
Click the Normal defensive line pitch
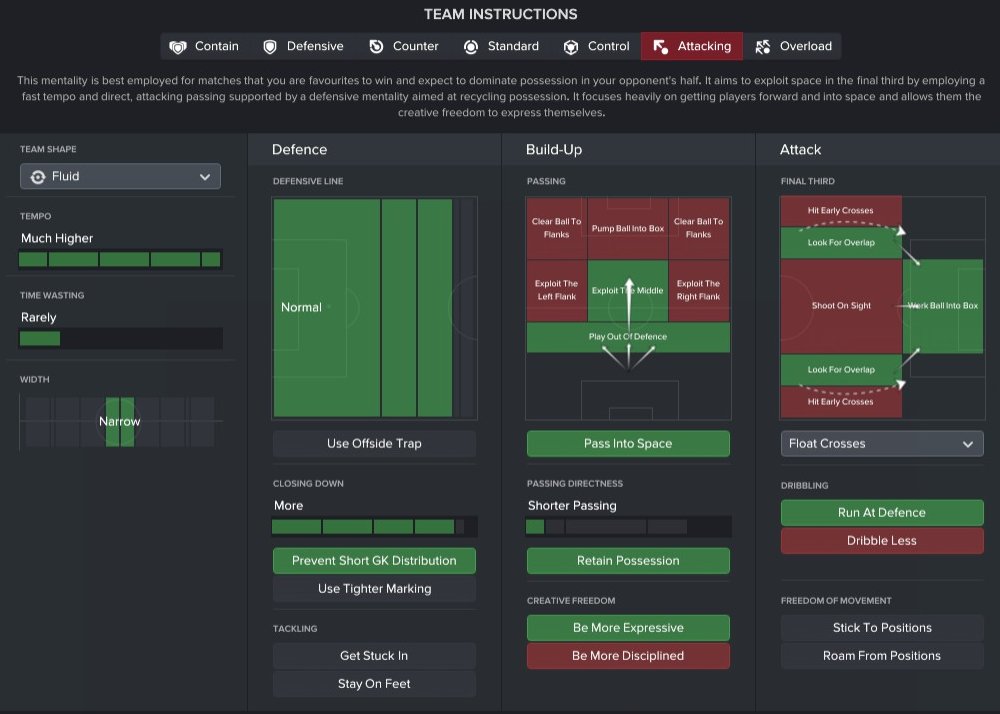tap(374, 308)
